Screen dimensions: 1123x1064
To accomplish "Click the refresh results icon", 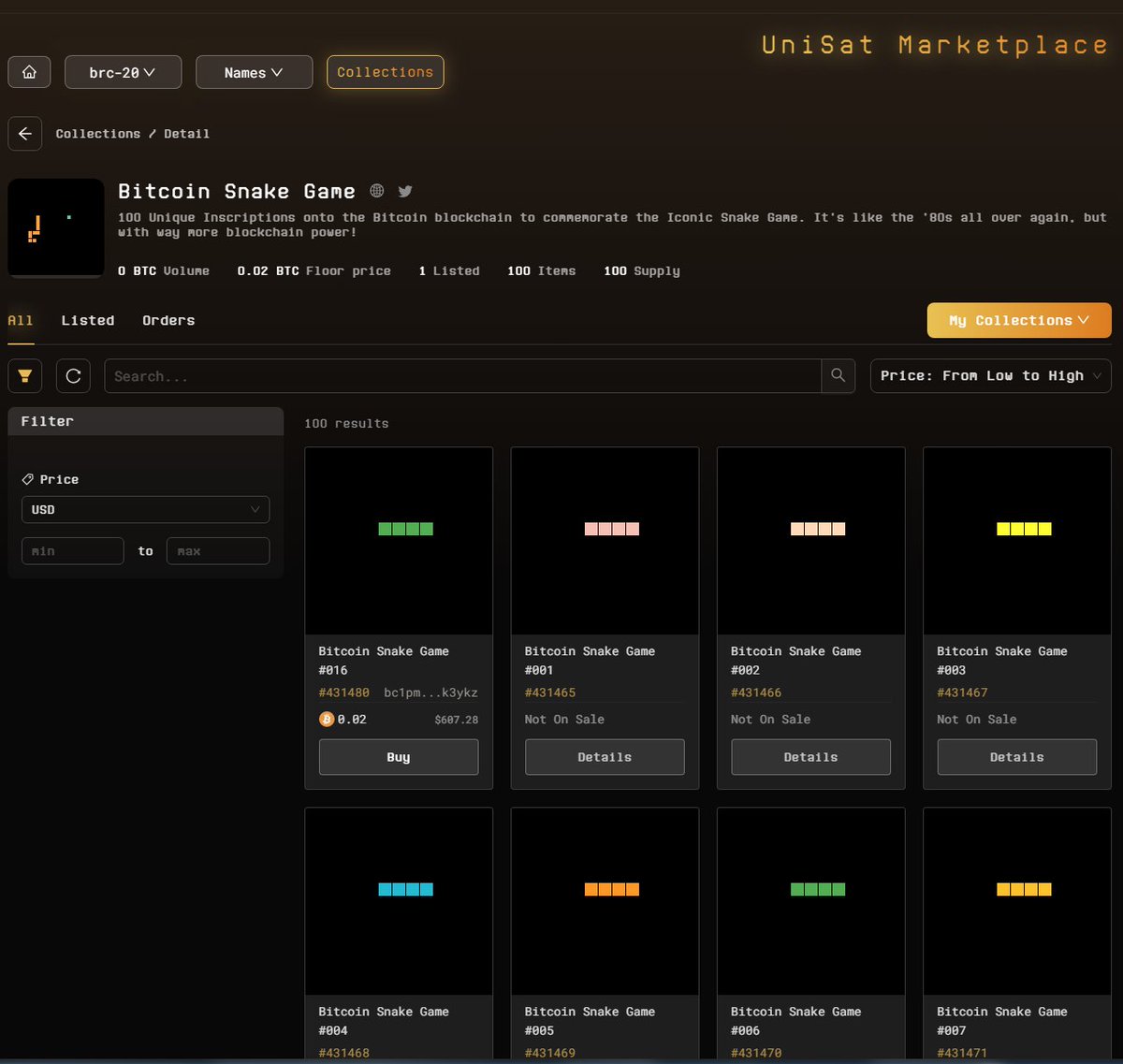I will (73, 376).
